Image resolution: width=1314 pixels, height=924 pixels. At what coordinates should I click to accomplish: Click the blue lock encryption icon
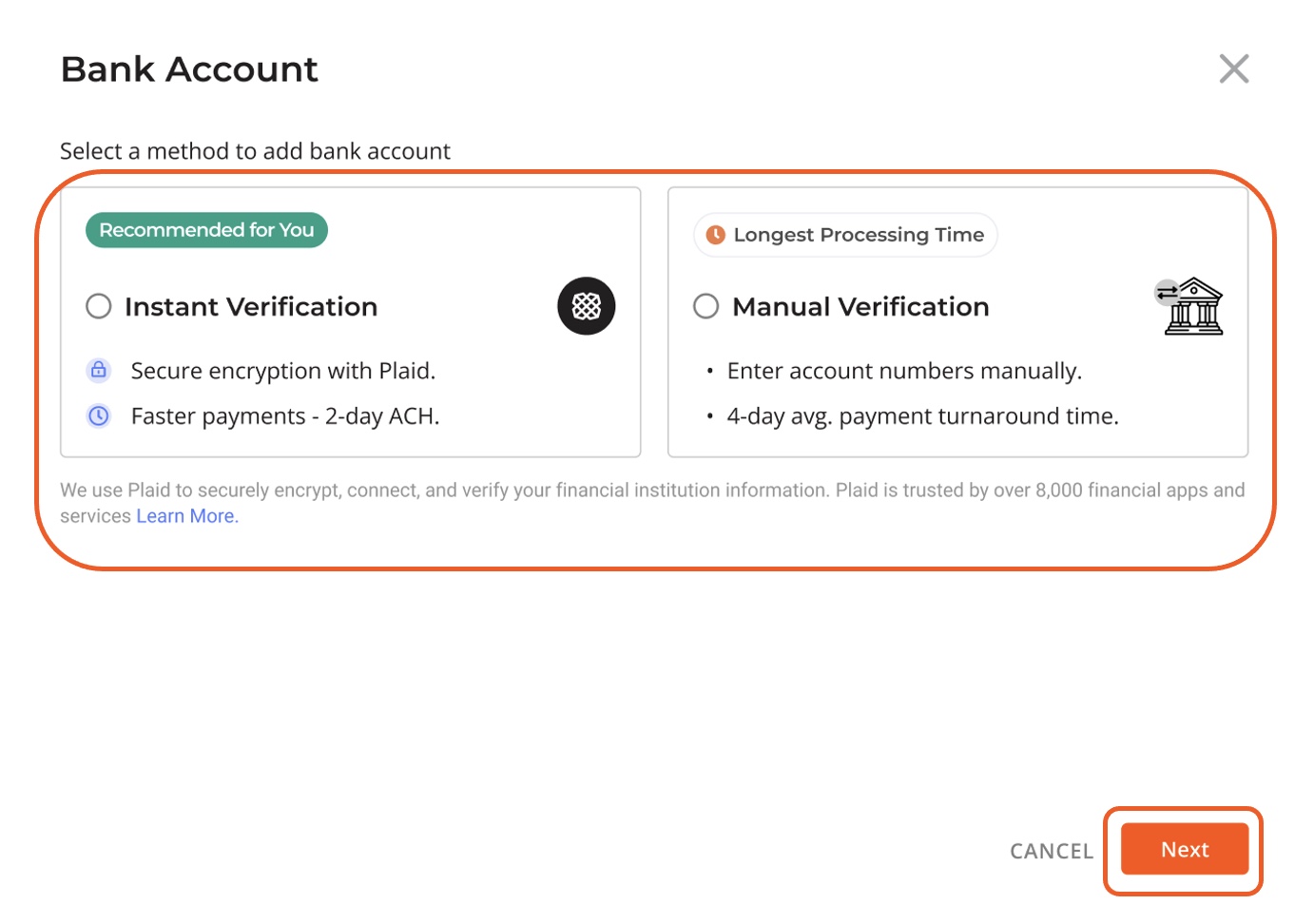coord(99,370)
